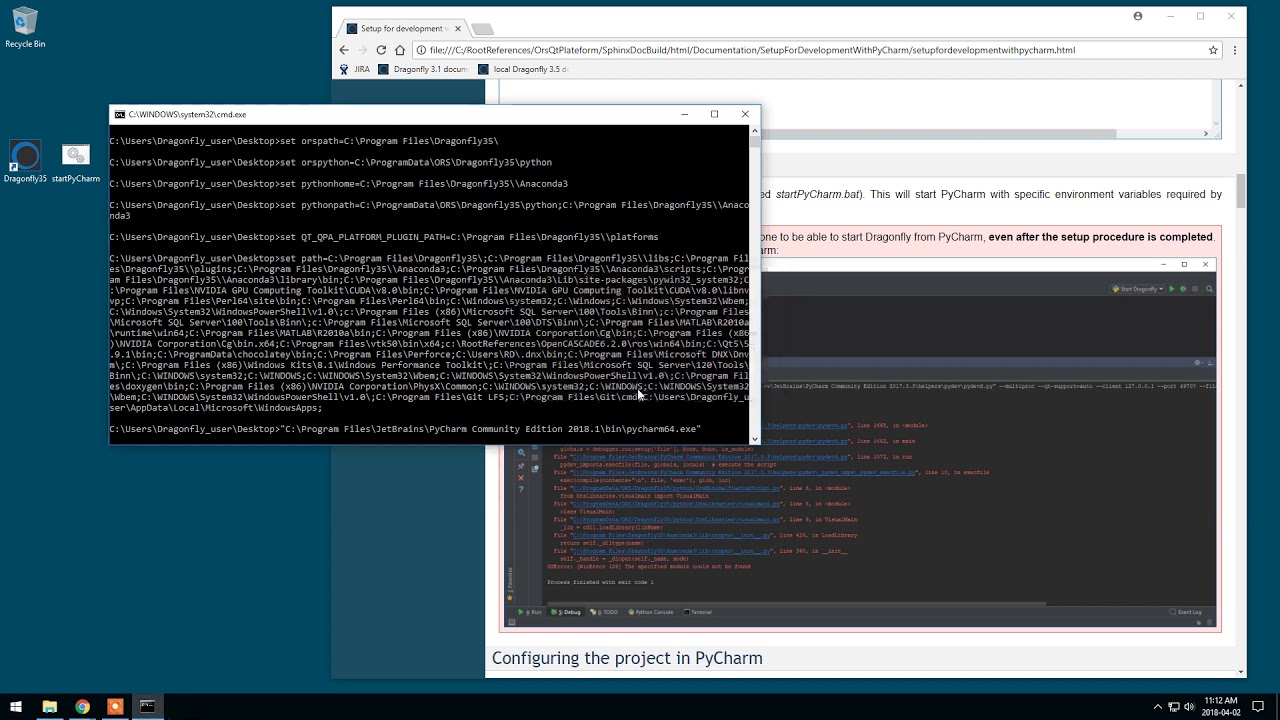The image size is (1280, 720).
Task: Bookmark this page with the star icon
Action: pyautogui.click(x=1213, y=50)
